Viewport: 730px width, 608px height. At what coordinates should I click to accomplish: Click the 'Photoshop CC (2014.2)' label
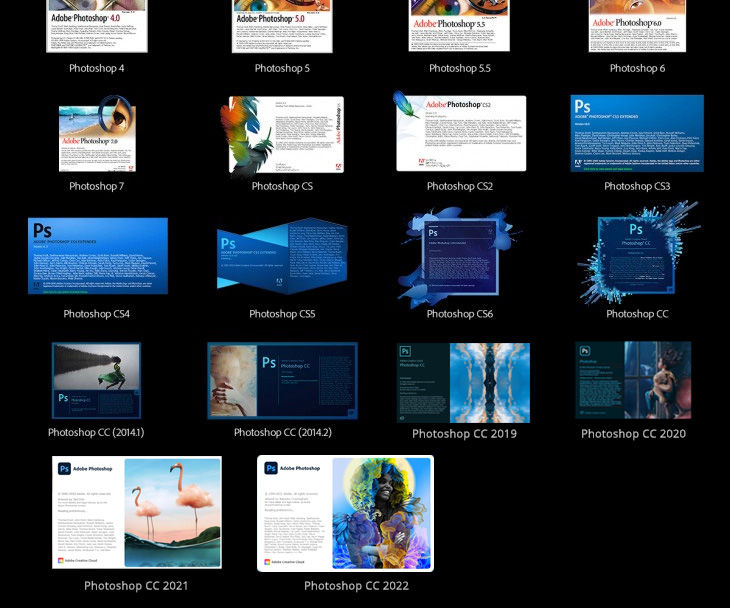coord(283,432)
